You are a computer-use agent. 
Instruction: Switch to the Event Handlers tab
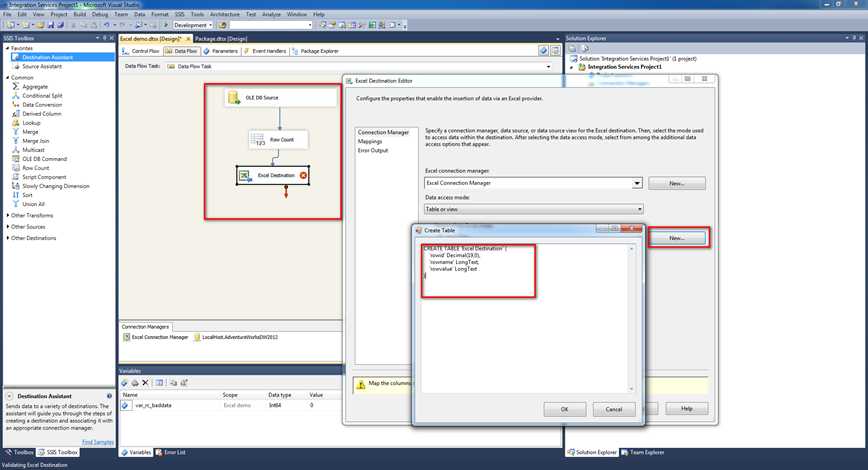265,51
